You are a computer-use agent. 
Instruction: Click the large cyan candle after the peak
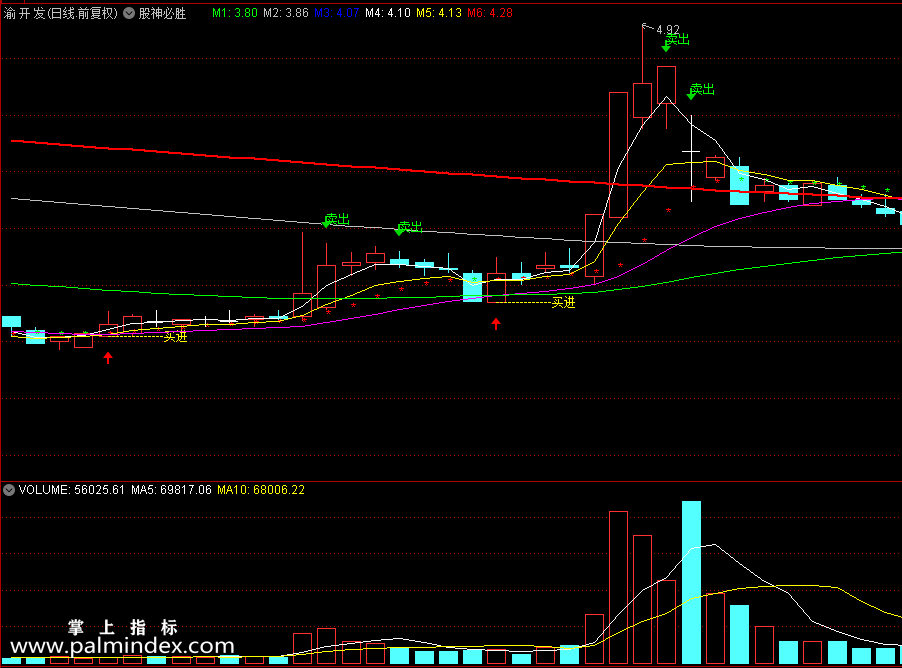(740, 185)
